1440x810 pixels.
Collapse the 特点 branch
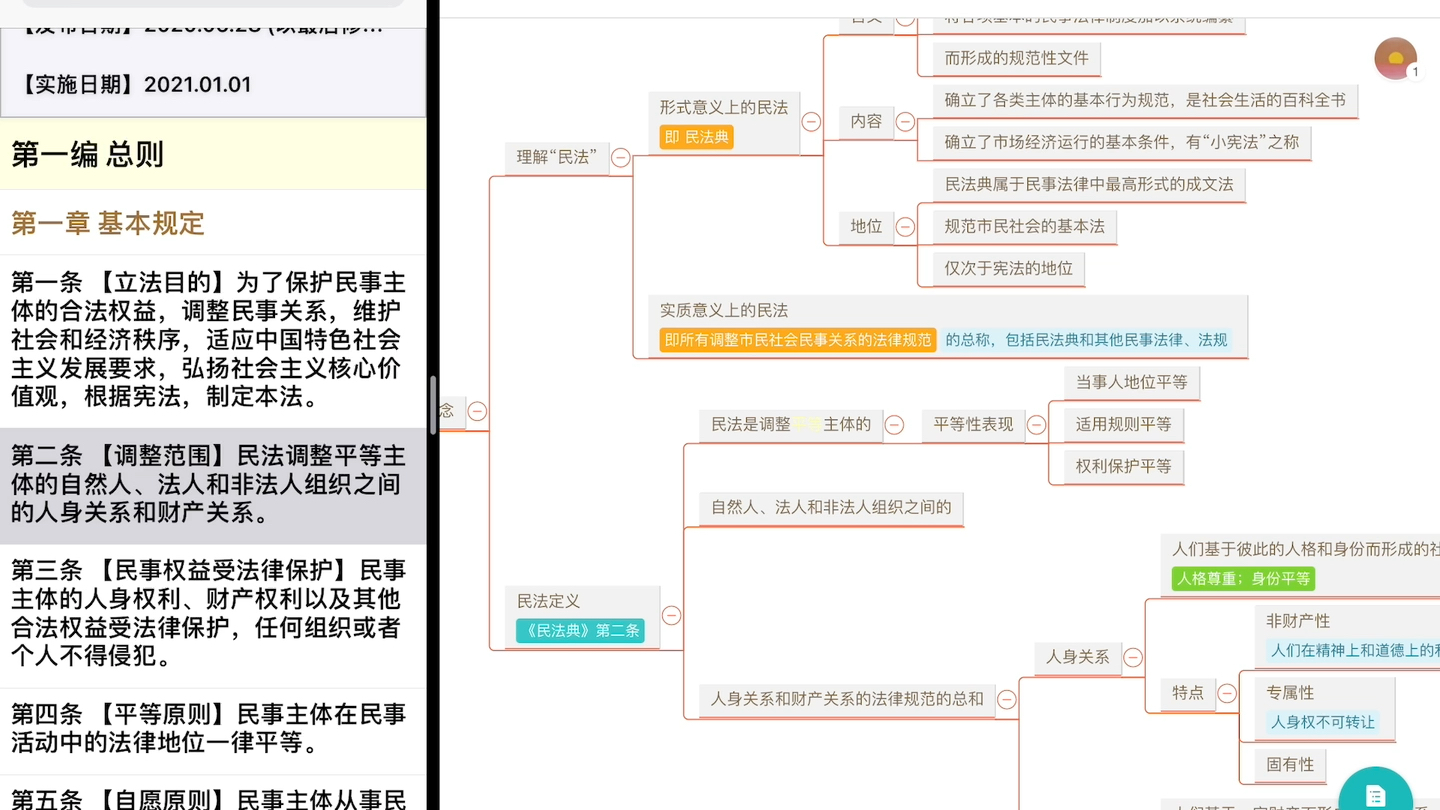[x=1227, y=693]
